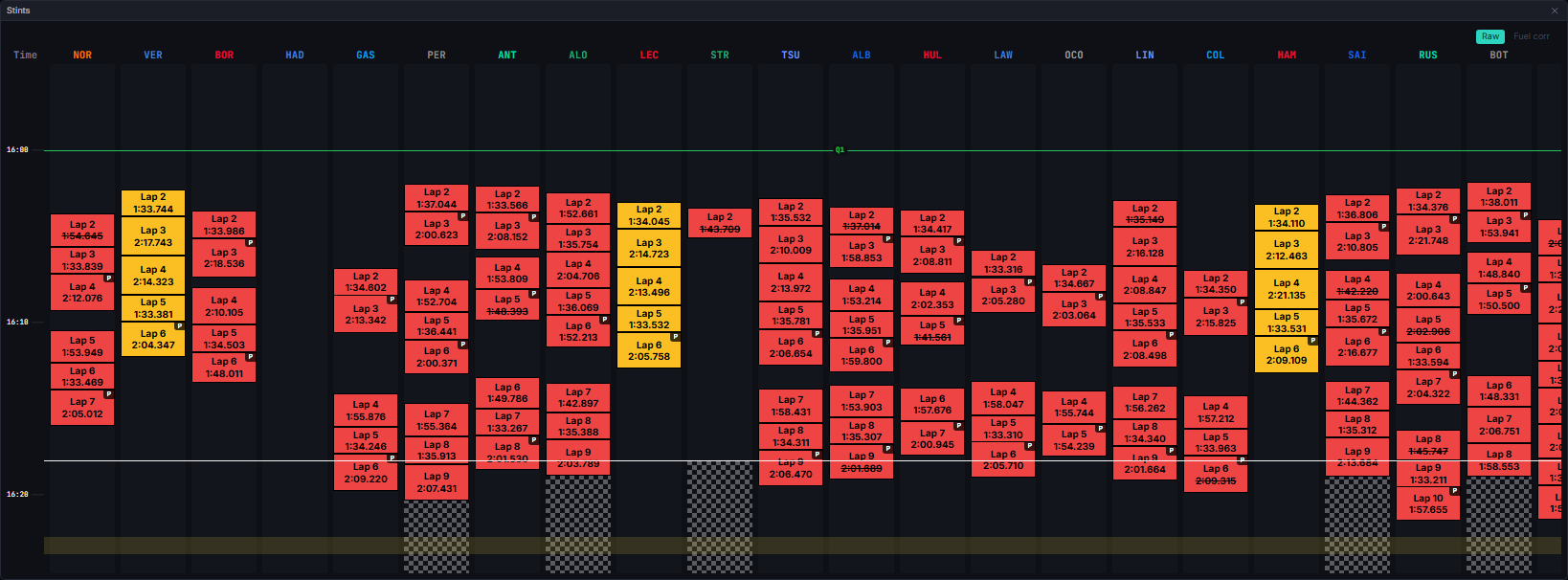The width and height of the screenshot is (1568, 580).
Task: Select the NOR driver column header
Action: pyautogui.click(x=82, y=56)
